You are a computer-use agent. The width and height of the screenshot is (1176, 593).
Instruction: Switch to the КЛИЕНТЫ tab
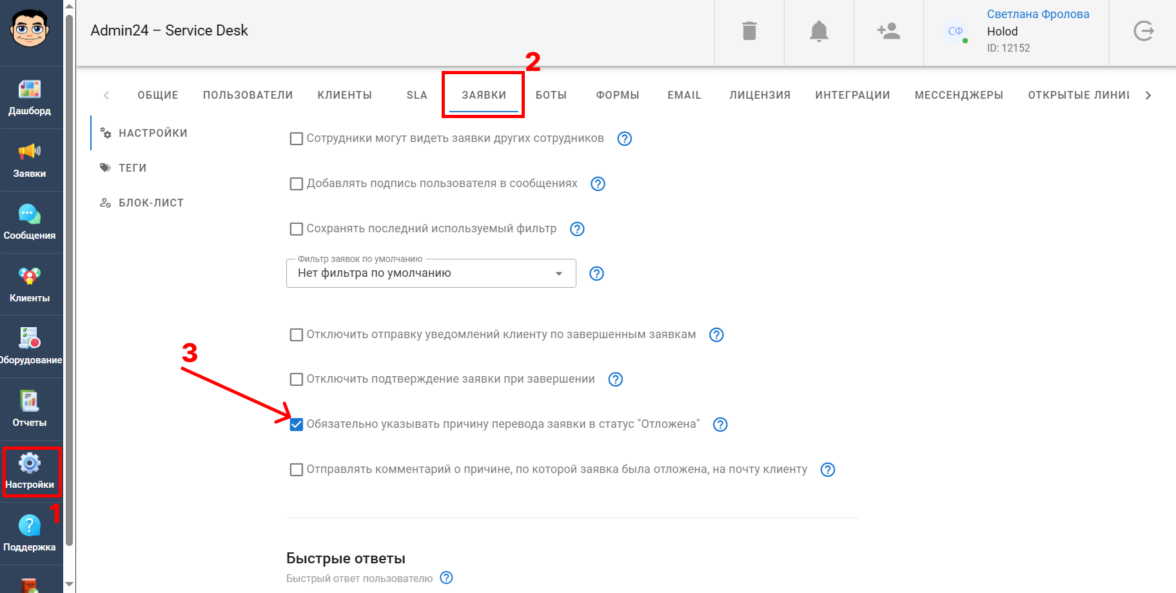pos(344,95)
